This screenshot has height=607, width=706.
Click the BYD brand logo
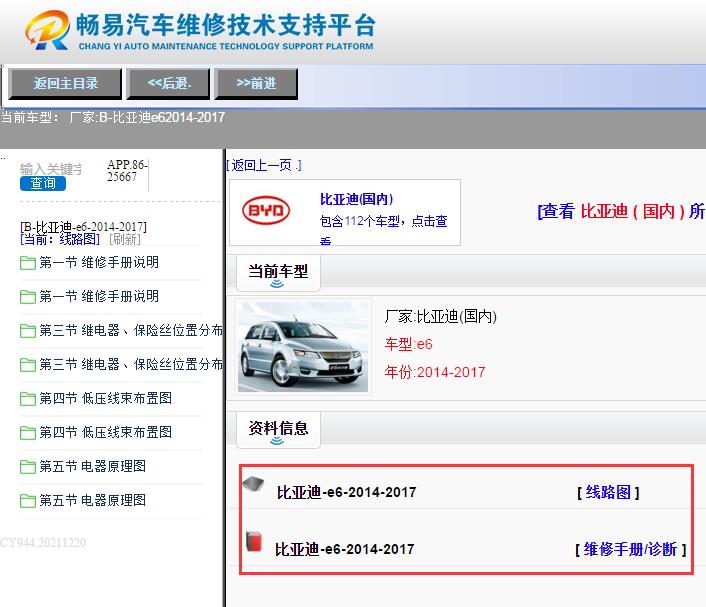click(266, 210)
